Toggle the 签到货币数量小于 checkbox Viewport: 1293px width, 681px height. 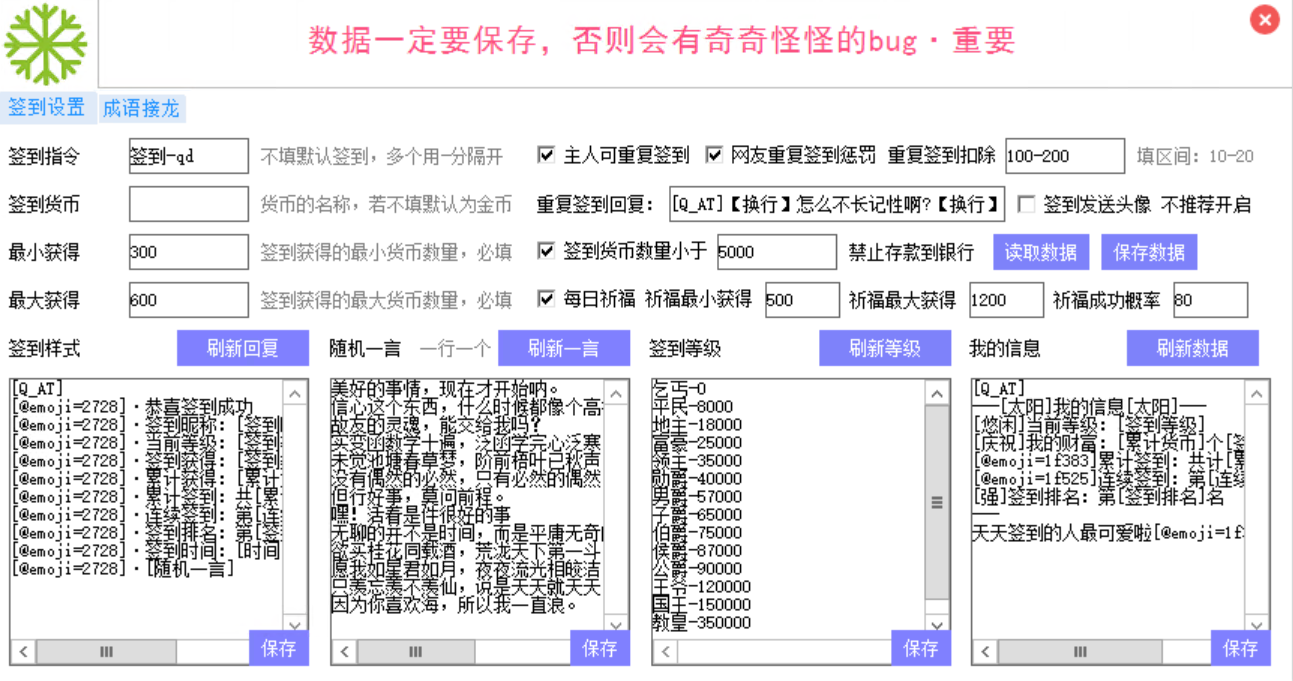pos(546,251)
